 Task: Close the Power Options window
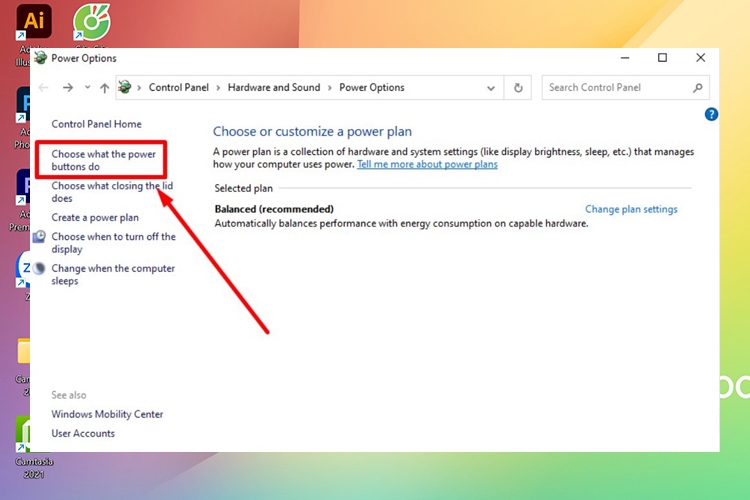pyautogui.click(x=700, y=58)
